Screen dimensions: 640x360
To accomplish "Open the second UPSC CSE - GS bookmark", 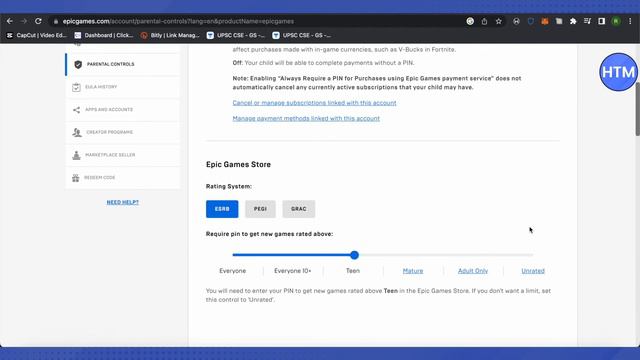I will [x=302, y=36].
